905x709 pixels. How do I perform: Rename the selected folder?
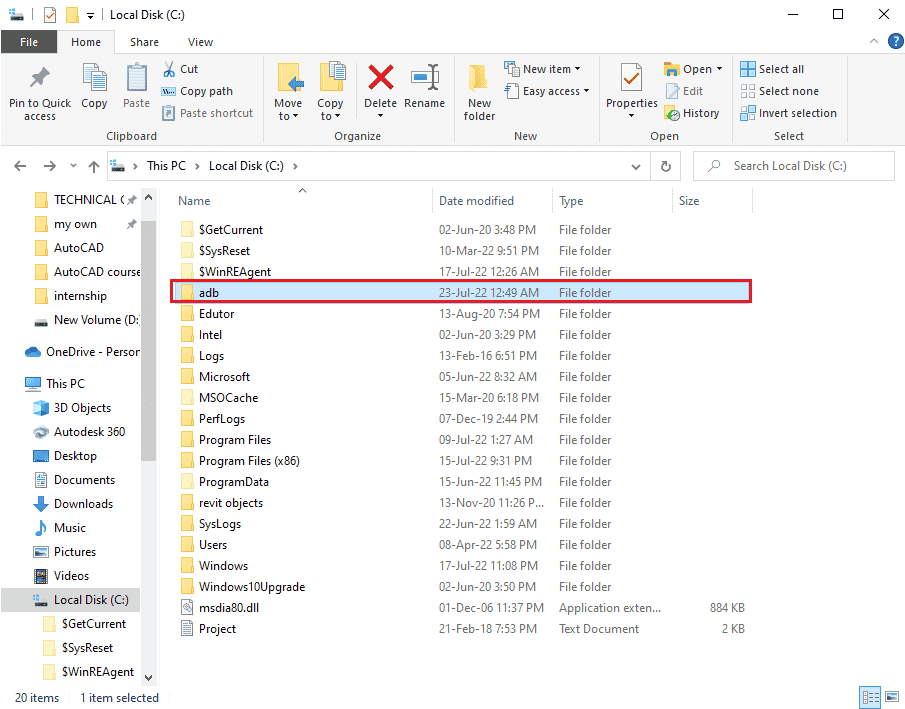pos(425,87)
